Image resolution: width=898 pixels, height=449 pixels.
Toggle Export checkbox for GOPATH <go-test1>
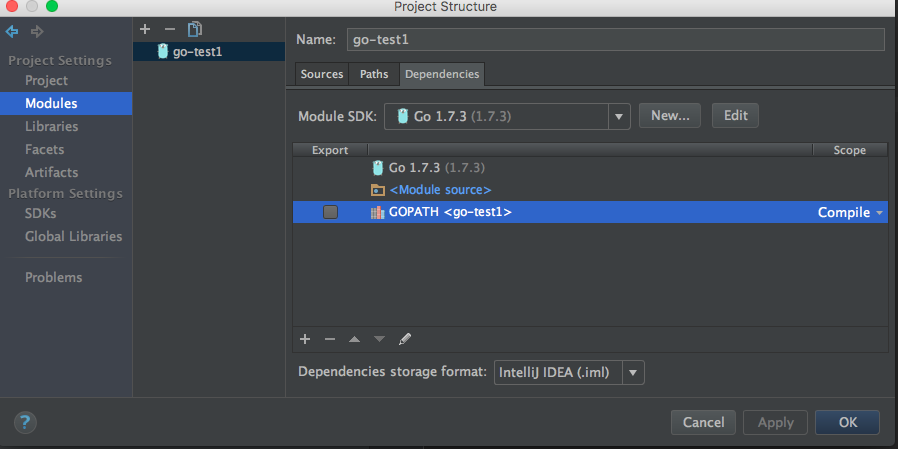coord(330,212)
